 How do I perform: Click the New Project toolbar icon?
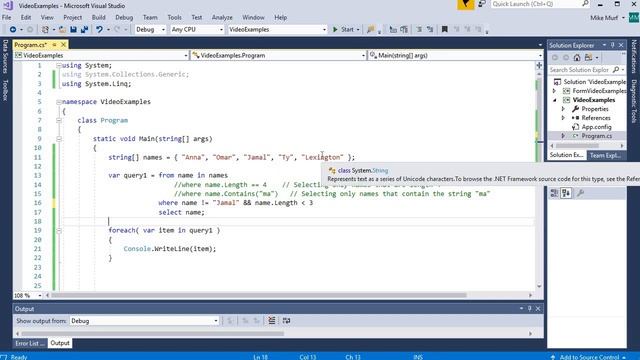pos(45,29)
